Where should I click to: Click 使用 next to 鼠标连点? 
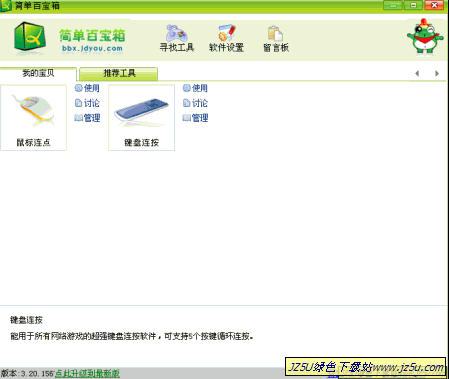87,88
